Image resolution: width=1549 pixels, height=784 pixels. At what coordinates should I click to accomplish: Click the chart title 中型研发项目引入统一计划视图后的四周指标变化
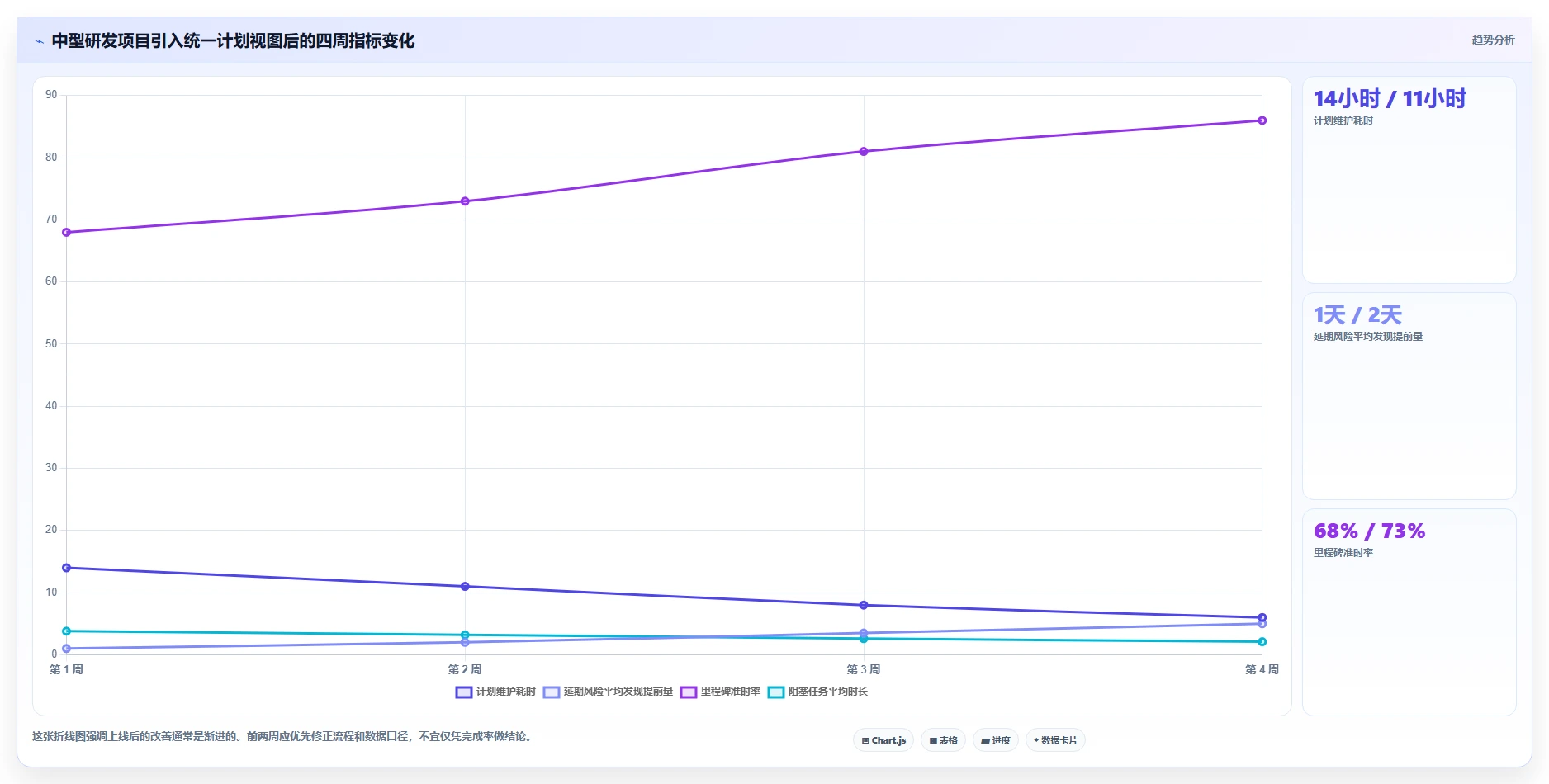click(233, 41)
